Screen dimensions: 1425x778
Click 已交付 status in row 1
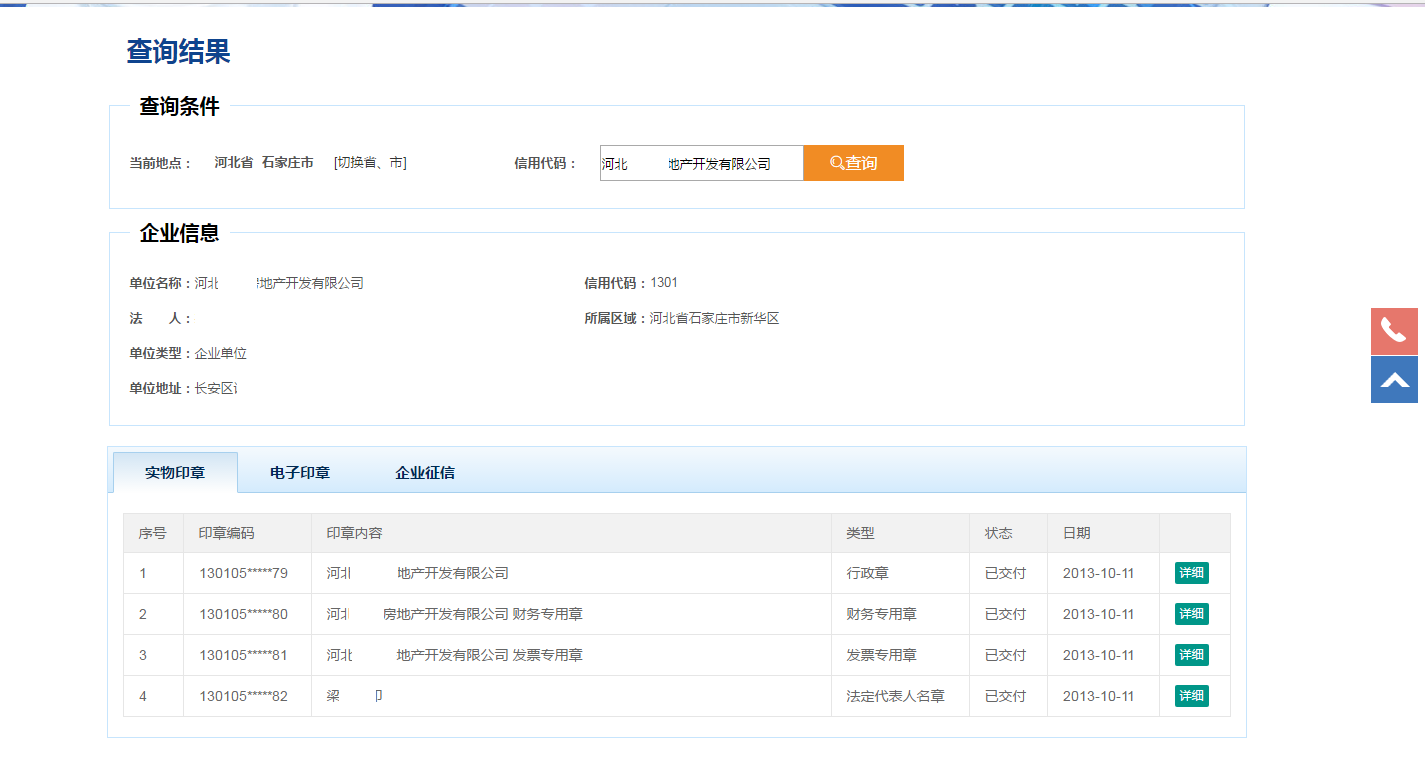[x=1005, y=573]
